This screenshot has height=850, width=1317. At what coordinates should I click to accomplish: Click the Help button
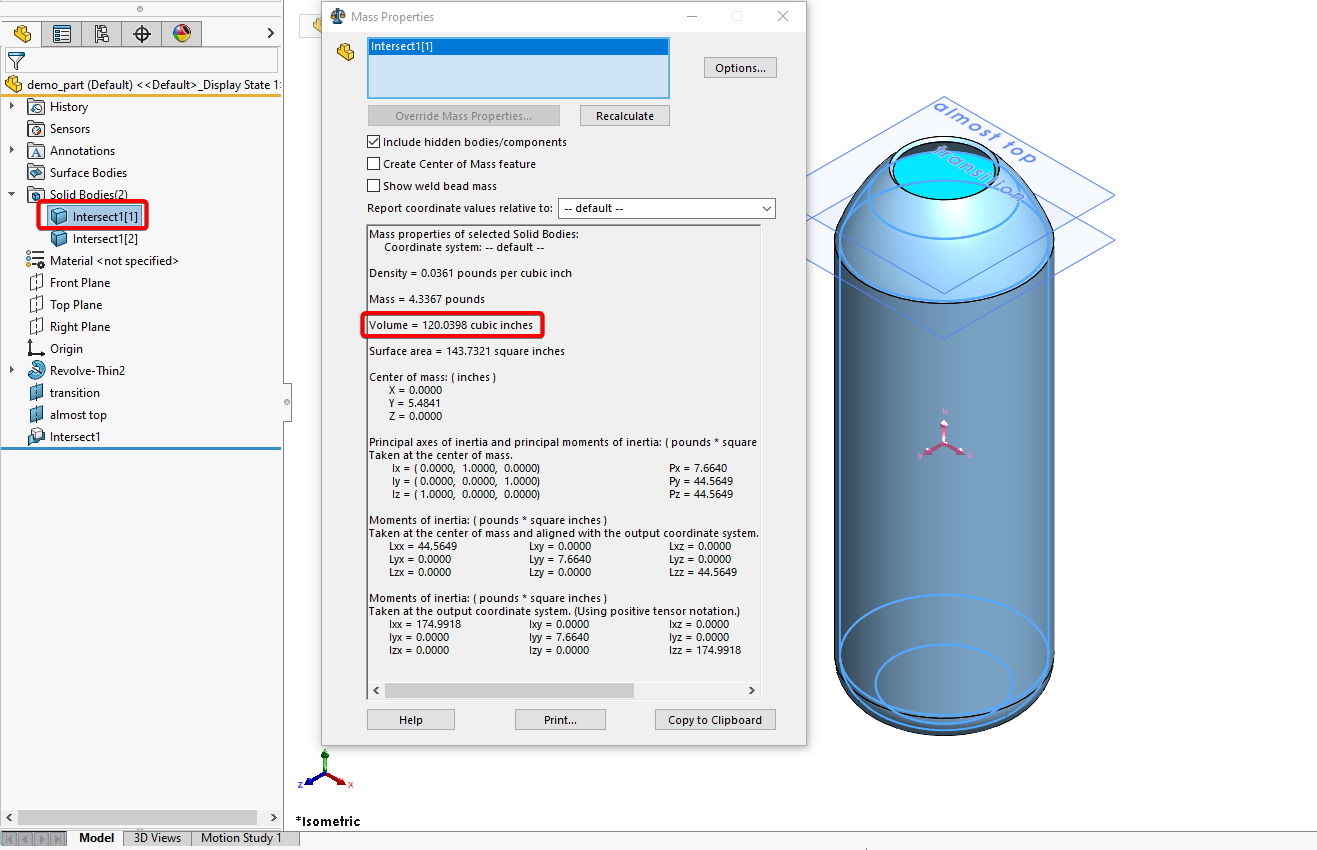411,720
